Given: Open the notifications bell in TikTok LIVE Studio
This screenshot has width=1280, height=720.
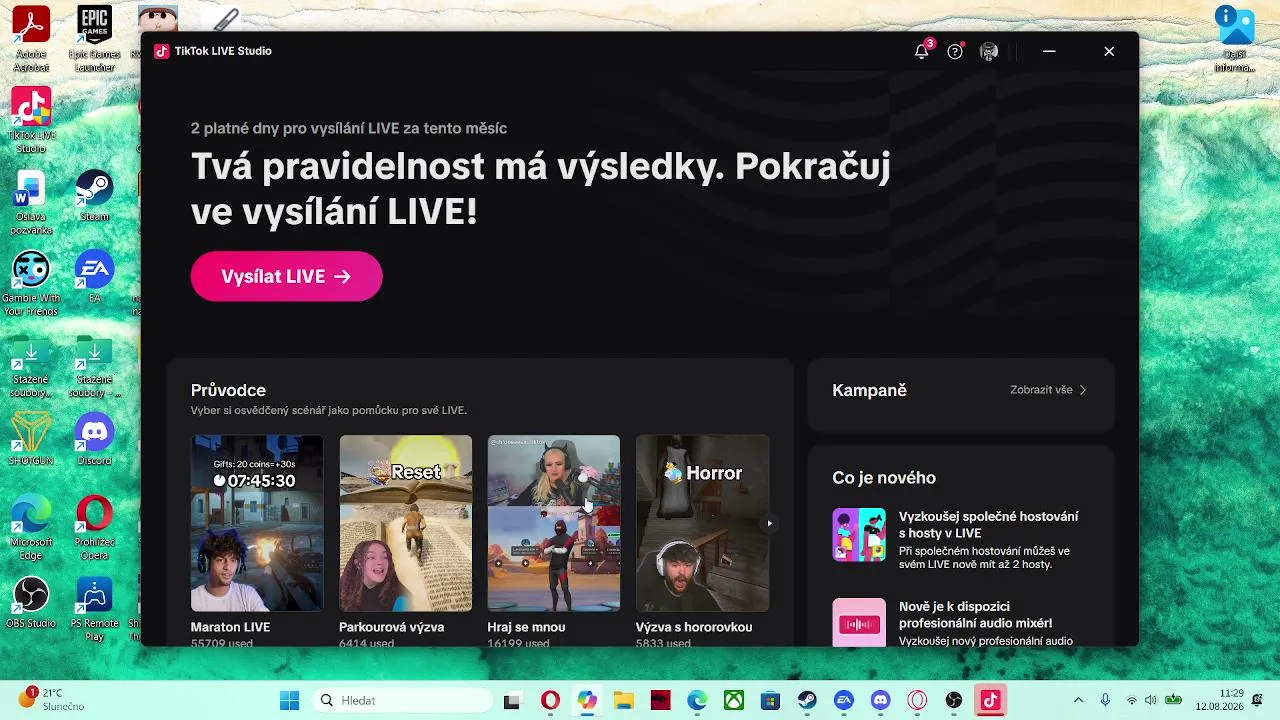Looking at the screenshot, I should pyautogui.click(x=922, y=51).
